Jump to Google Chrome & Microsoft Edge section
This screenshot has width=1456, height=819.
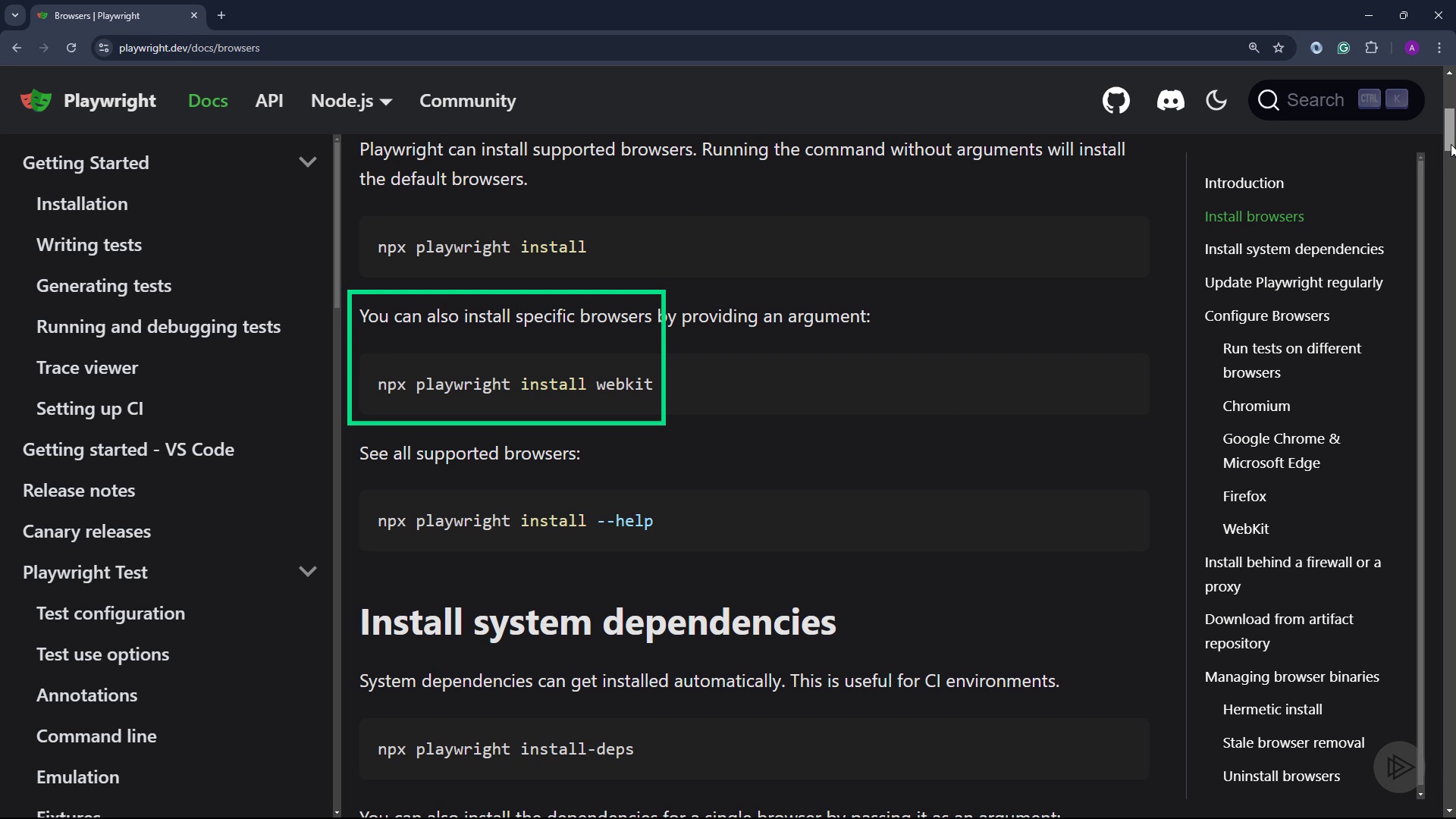coord(1281,450)
